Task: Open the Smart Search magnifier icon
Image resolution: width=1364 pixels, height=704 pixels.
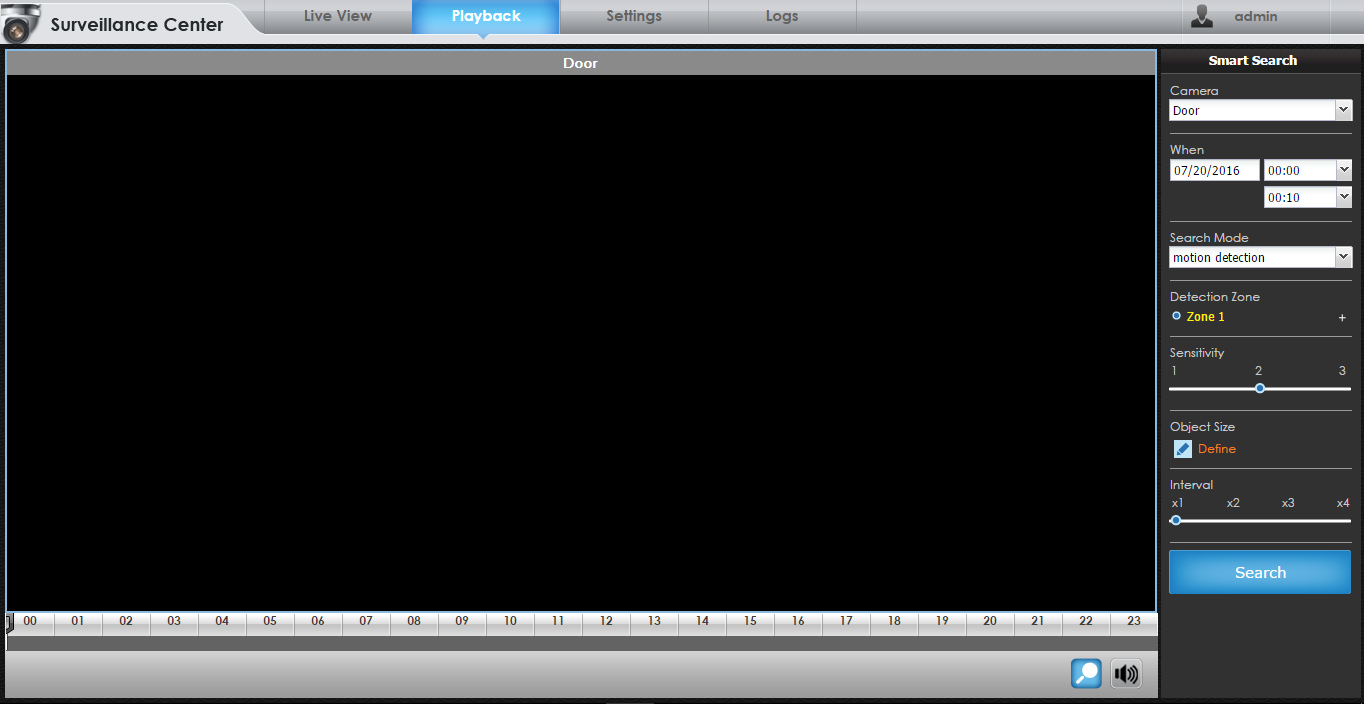Action: (x=1086, y=674)
